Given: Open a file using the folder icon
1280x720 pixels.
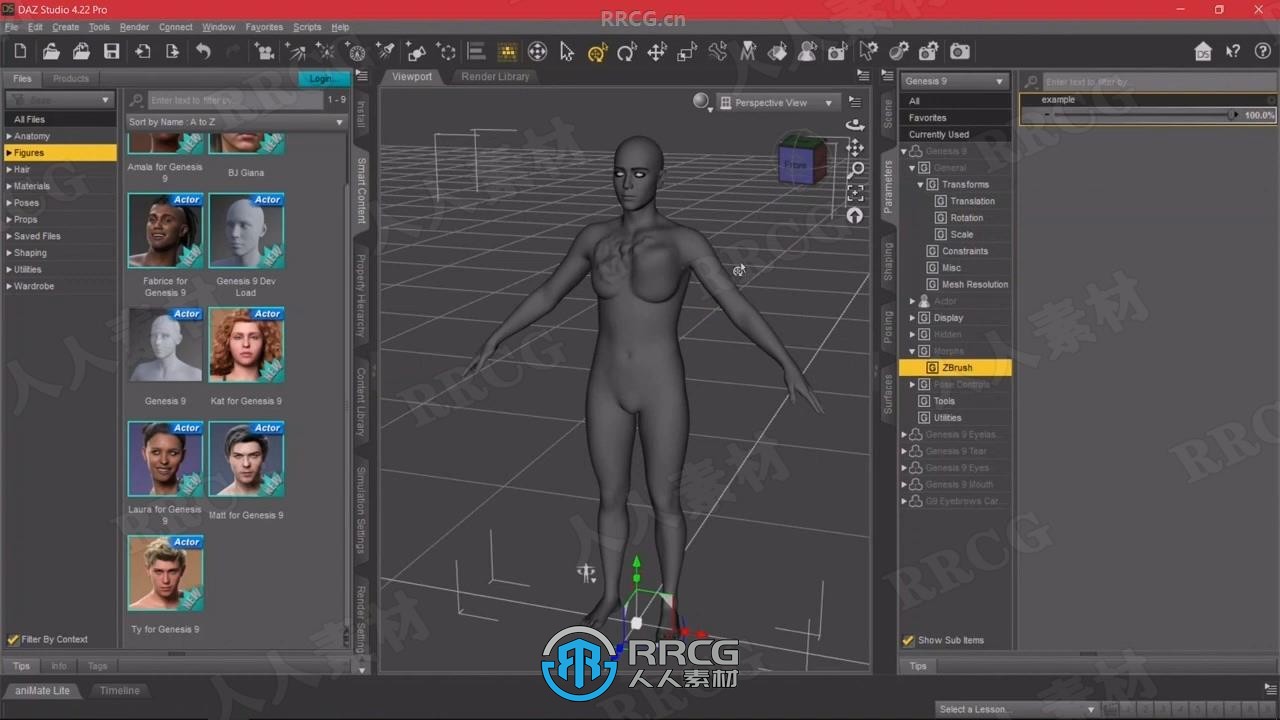Looking at the screenshot, I should (51, 51).
